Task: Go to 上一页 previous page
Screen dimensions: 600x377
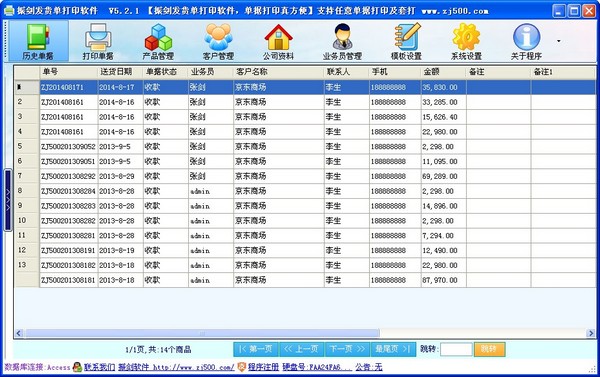Action: click(302, 349)
